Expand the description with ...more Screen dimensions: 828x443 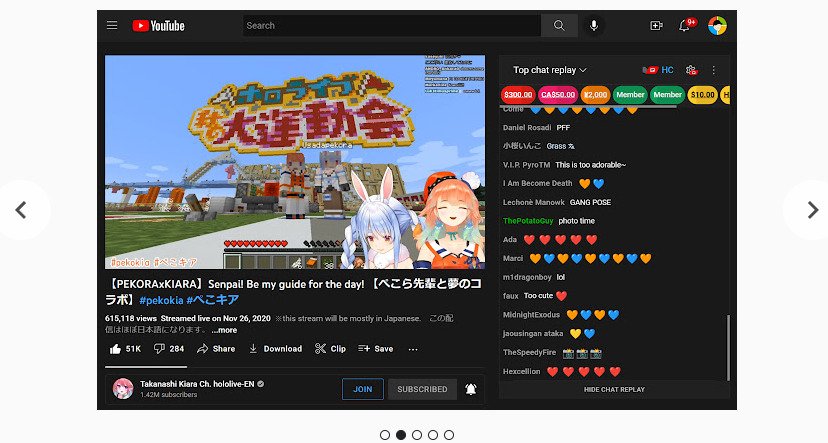pos(224,330)
